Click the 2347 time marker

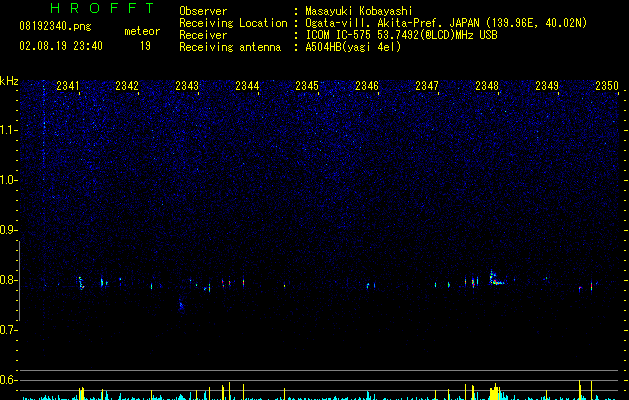(427, 85)
